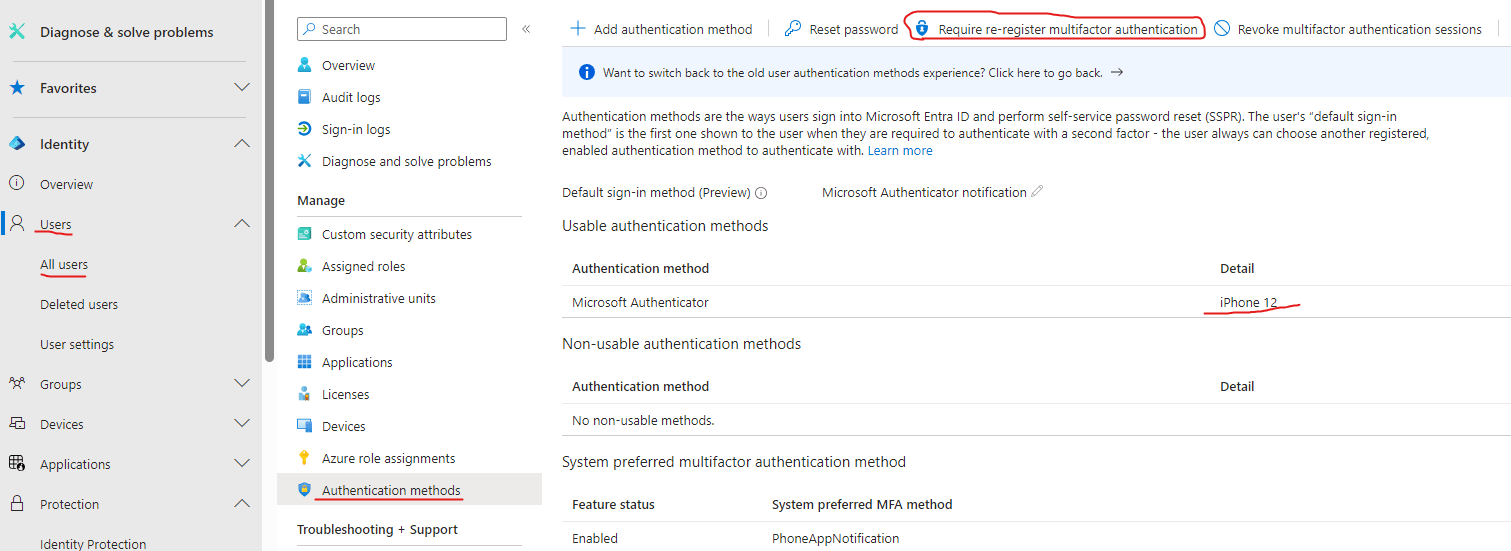Collapse the menu with the double chevron
Screen dimensions: 1511x551
click(526, 30)
